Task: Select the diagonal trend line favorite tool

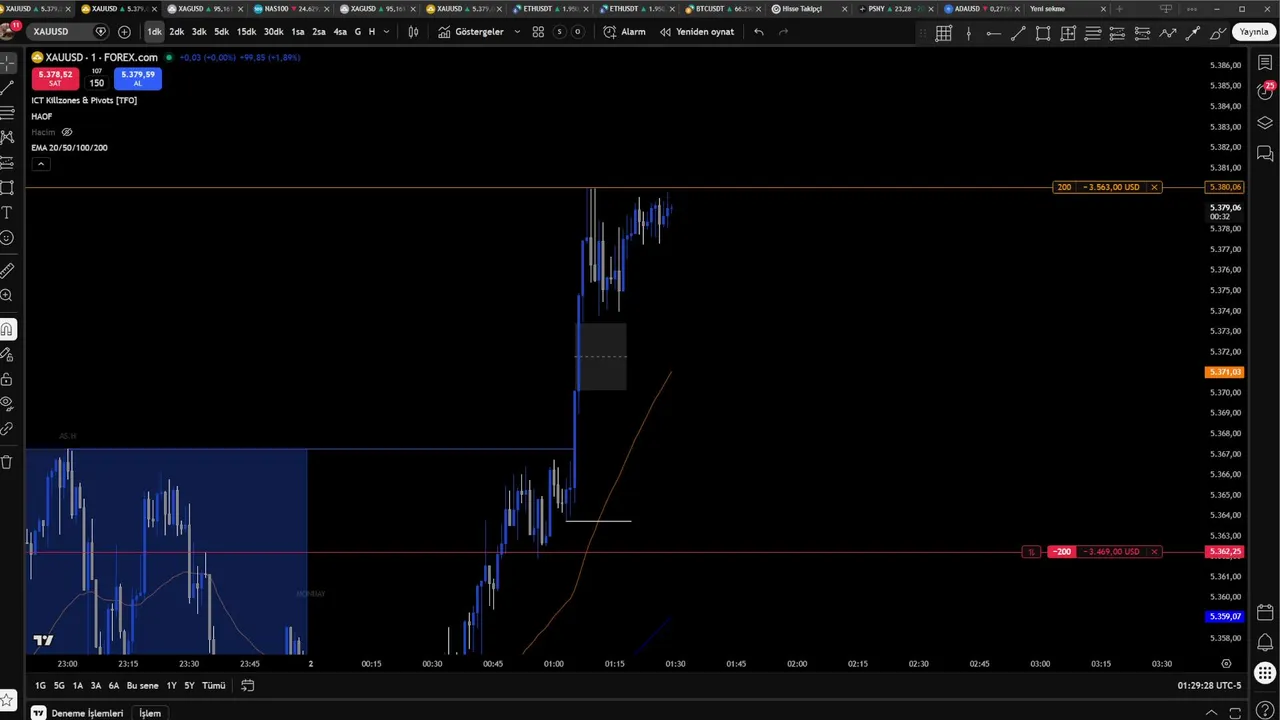Action: pyautogui.click(x=1018, y=33)
